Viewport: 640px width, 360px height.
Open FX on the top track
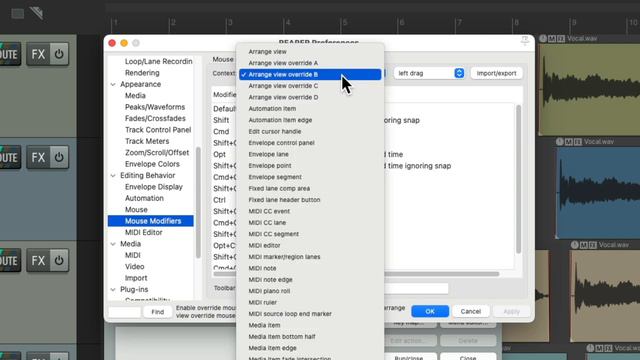(x=38, y=54)
